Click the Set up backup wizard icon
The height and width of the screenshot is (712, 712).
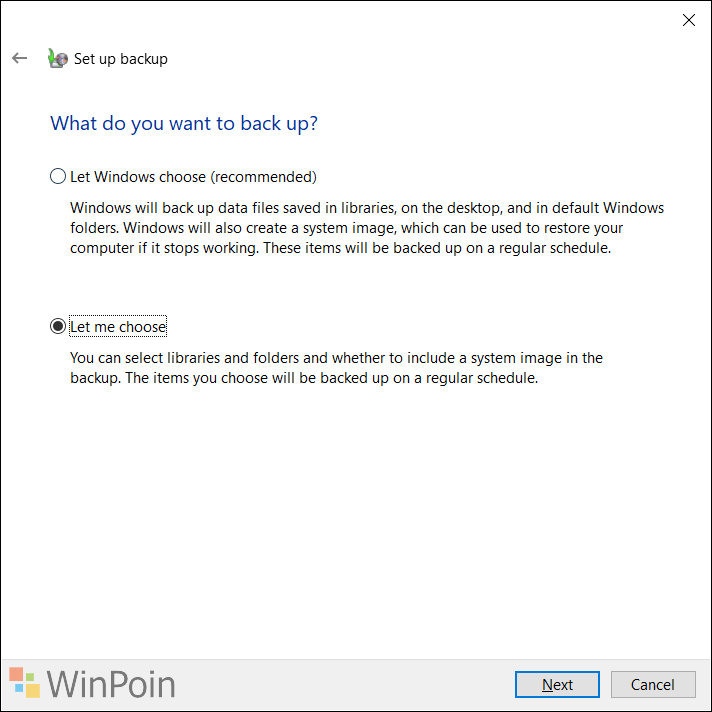[58, 58]
